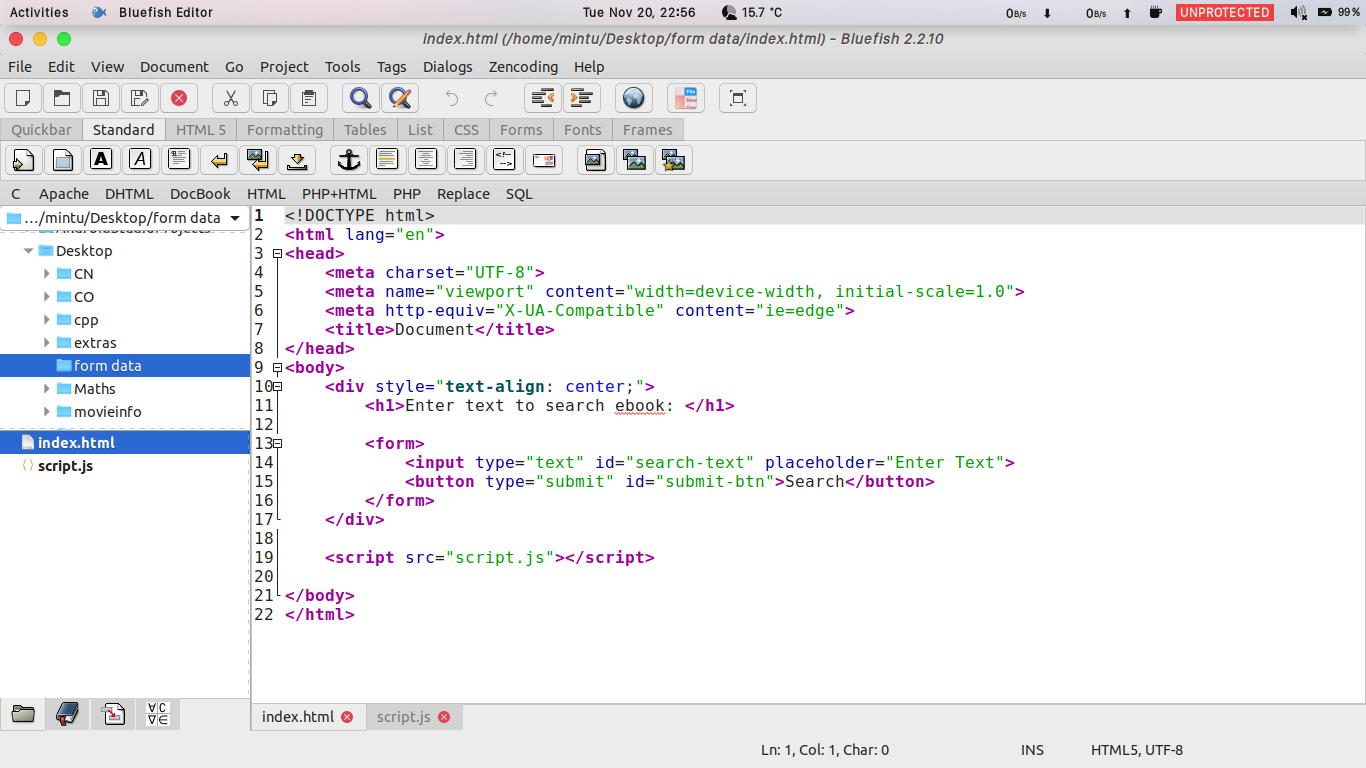Open the Zencoding menu
This screenshot has width=1366, height=768.
[x=523, y=67]
